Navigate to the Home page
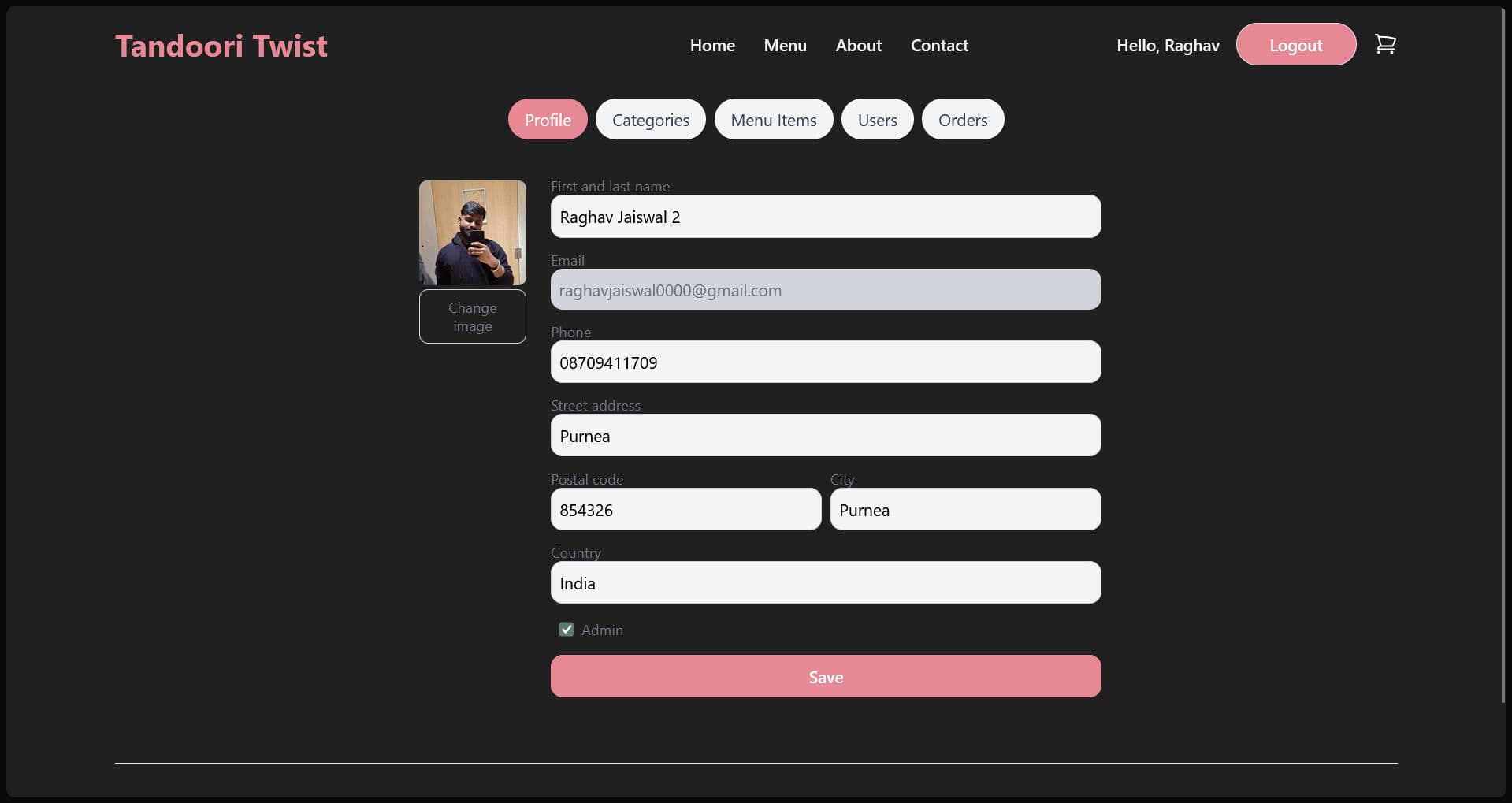Image resolution: width=1512 pixels, height=803 pixels. [x=711, y=45]
